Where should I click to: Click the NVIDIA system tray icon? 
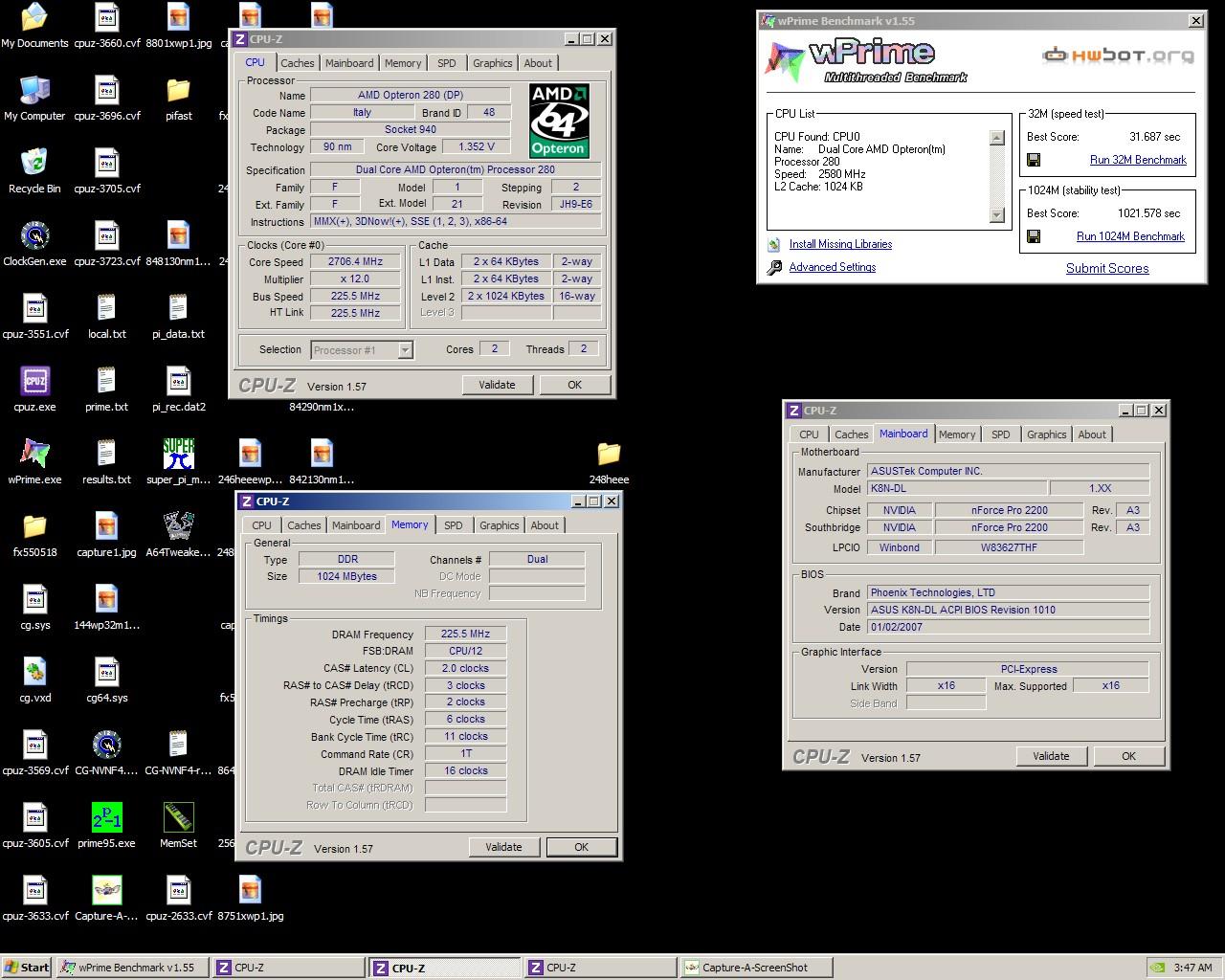point(1157,968)
